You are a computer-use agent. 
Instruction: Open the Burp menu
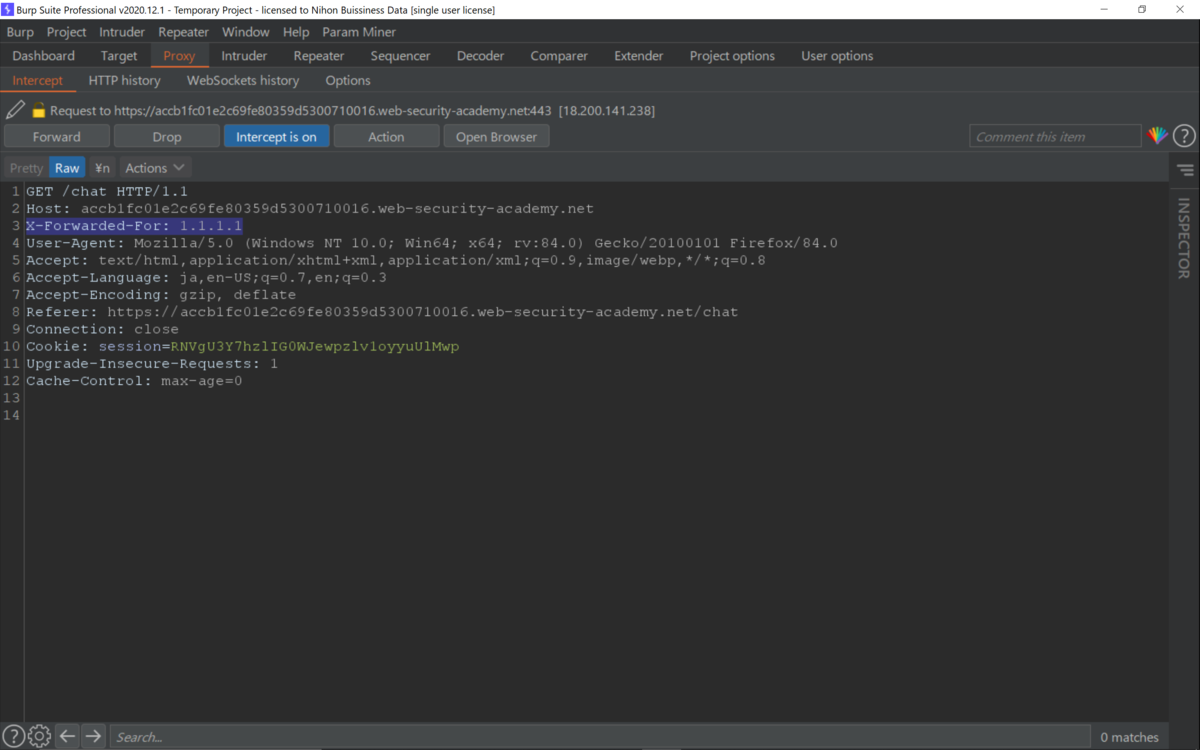[x=20, y=32]
